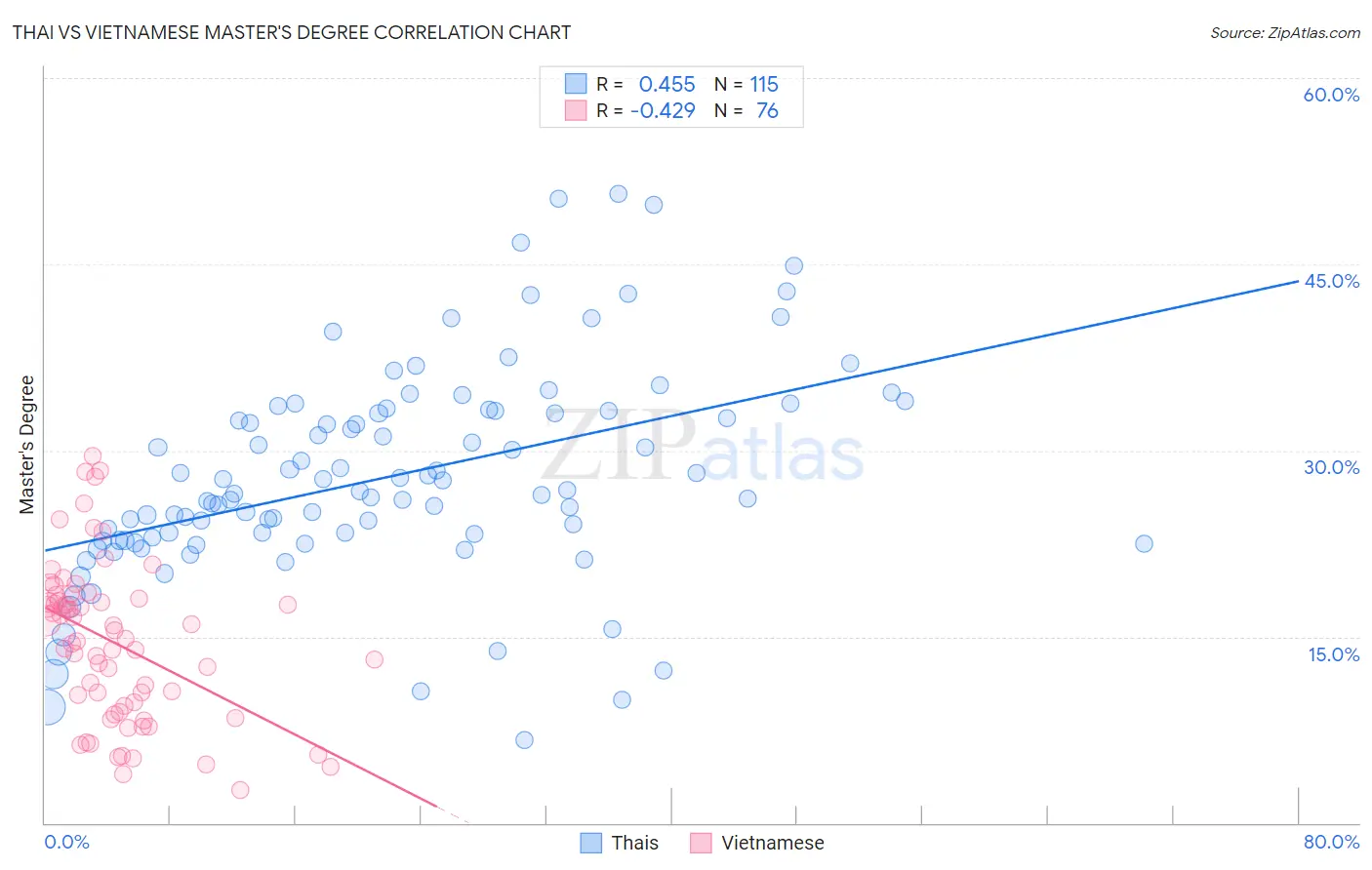Click the 0.0% x-axis label
The width and height of the screenshot is (1372, 870).
(x=66, y=842)
